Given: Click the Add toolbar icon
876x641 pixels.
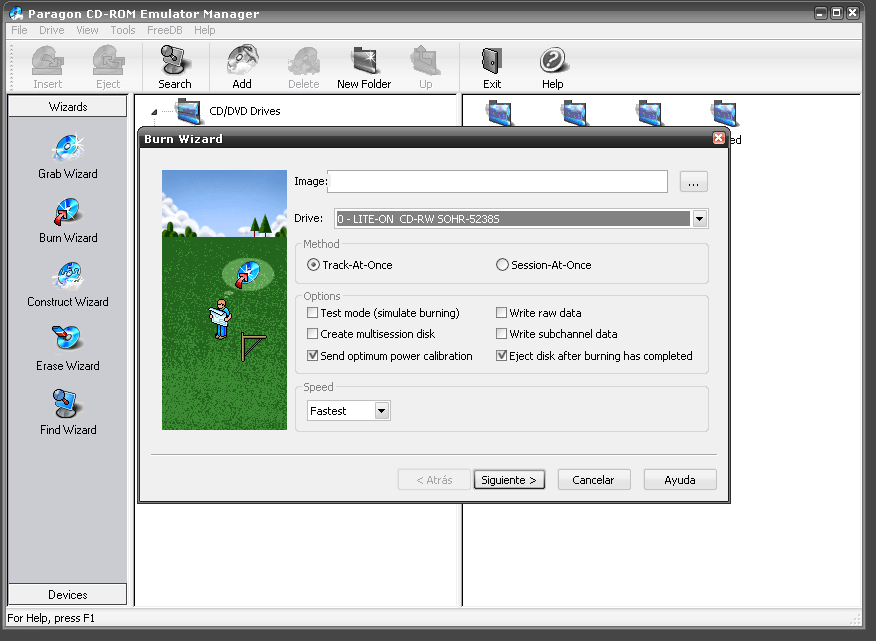Looking at the screenshot, I should pyautogui.click(x=241, y=65).
